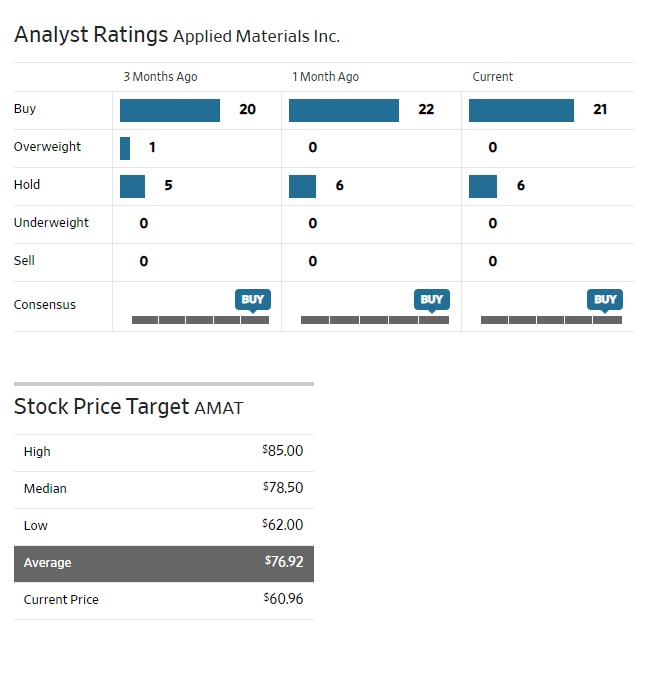Click the Current Hold bar showing 6

(x=482, y=186)
